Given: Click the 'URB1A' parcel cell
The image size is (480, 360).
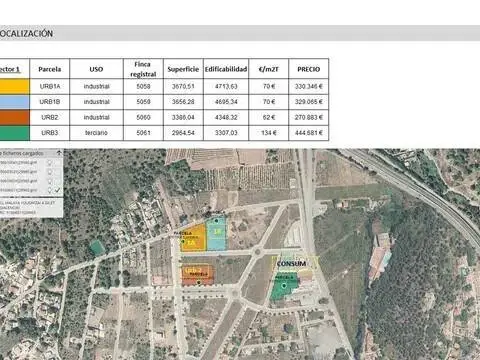Looking at the screenshot, I should [50, 86].
